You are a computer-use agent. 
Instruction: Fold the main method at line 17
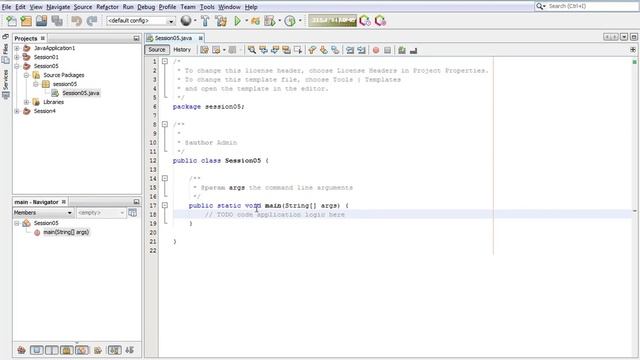[165, 205]
